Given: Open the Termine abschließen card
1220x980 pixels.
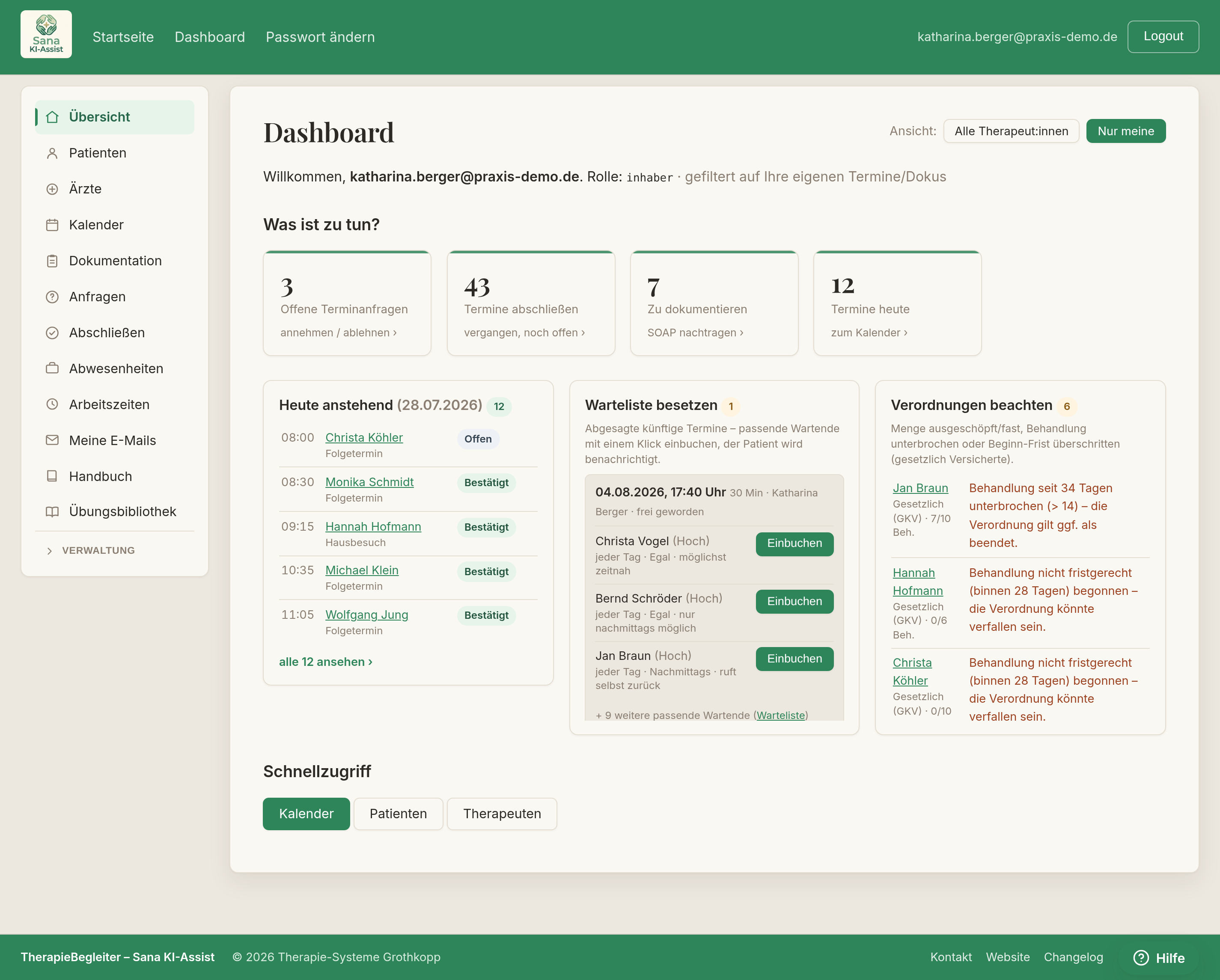Looking at the screenshot, I should [531, 303].
